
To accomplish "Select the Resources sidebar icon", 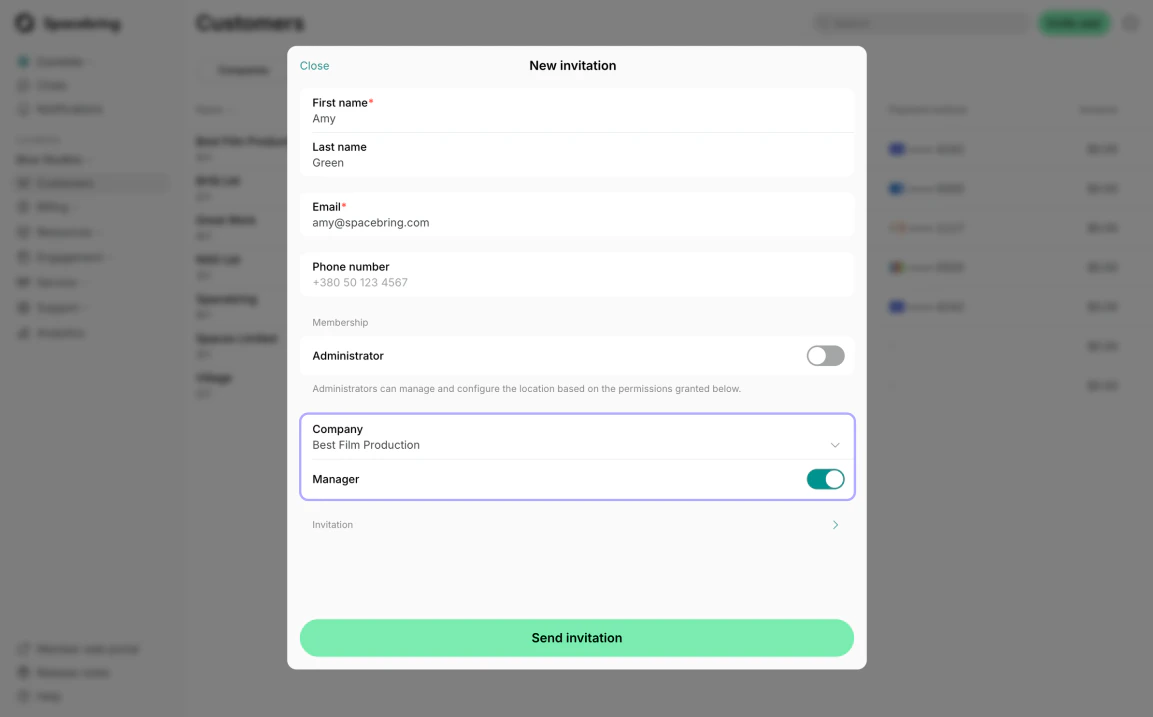I will pyautogui.click(x=24, y=232).
